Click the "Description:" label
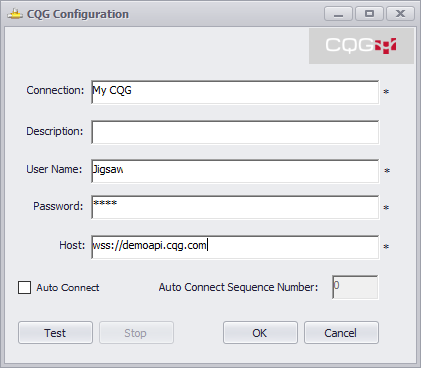421x368 pixels. tap(55, 131)
